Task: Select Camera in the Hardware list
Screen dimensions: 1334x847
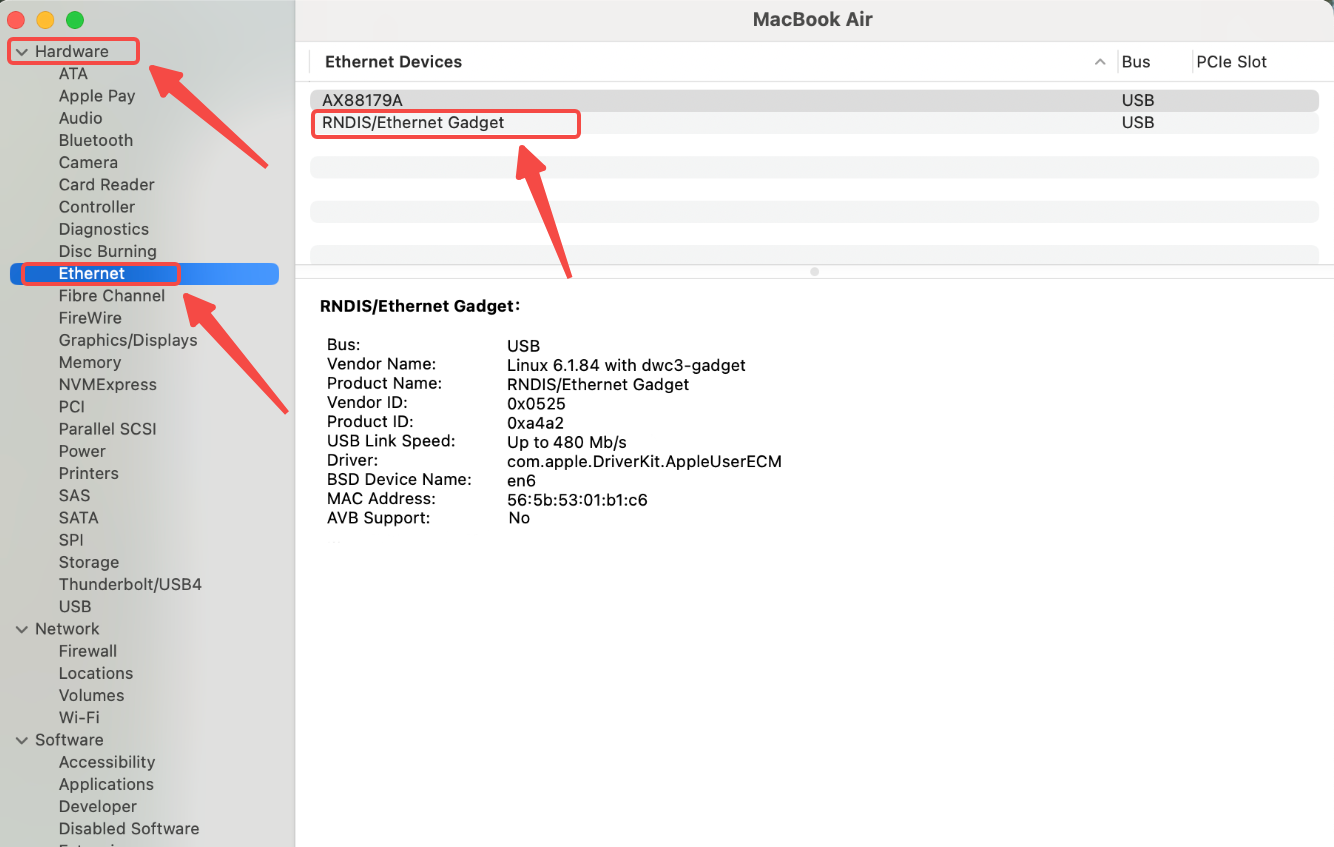Action: click(x=88, y=163)
